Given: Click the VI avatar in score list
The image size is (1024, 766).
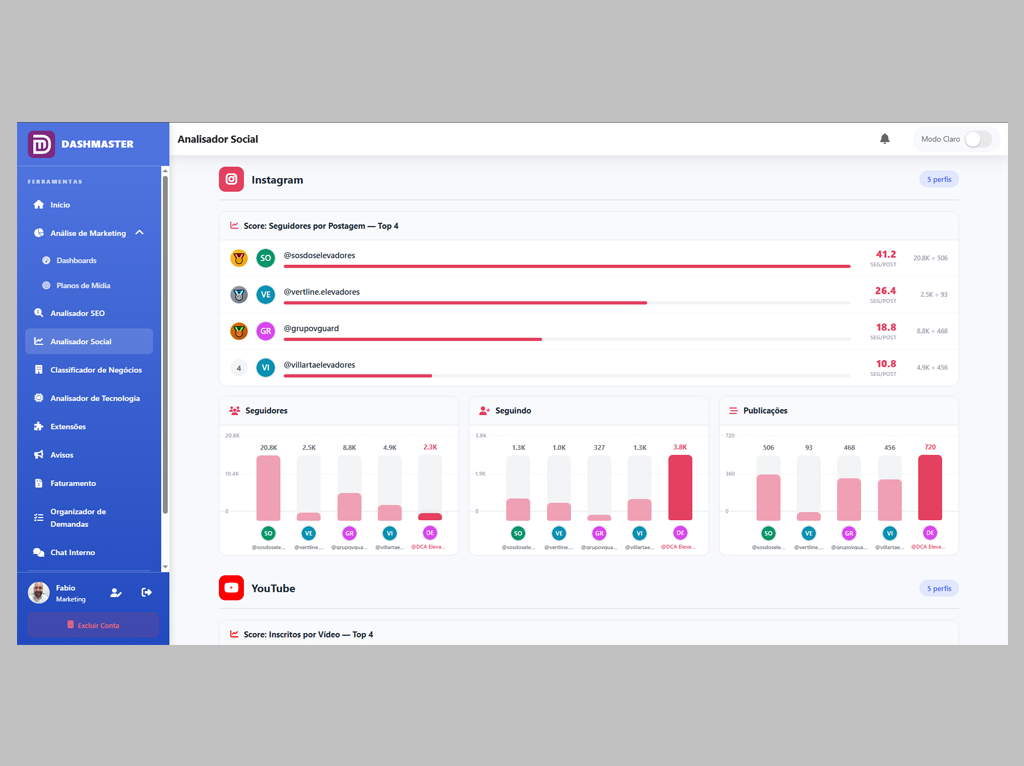Looking at the screenshot, I should click(x=265, y=368).
